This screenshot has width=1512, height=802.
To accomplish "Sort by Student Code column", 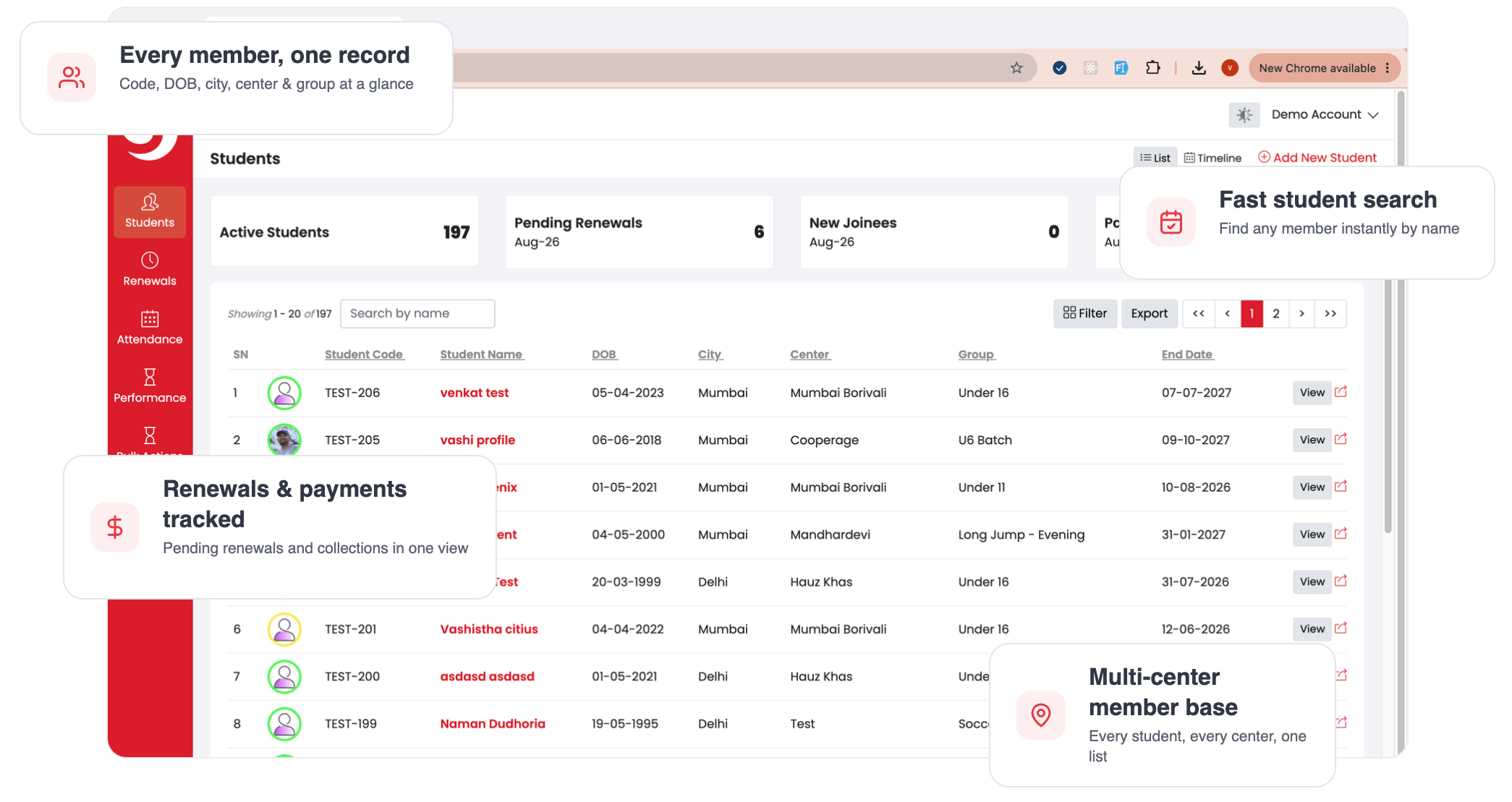I will coord(364,354).
